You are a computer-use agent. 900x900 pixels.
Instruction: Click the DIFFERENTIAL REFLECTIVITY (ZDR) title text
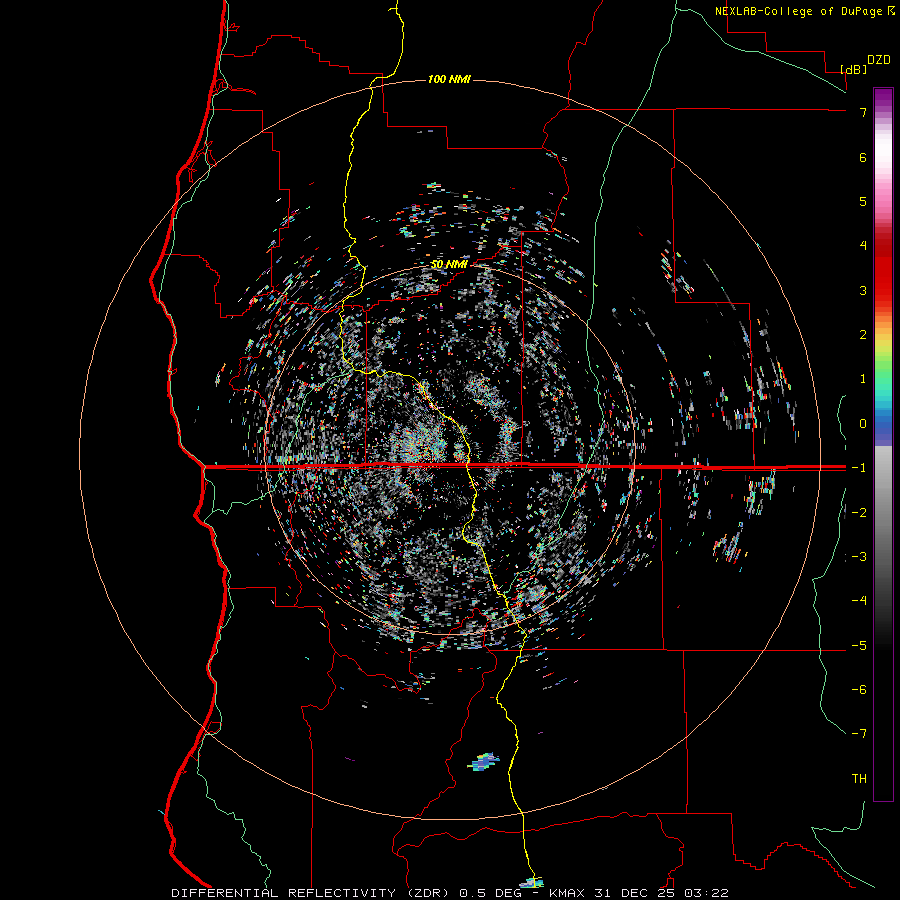(311, 893)
